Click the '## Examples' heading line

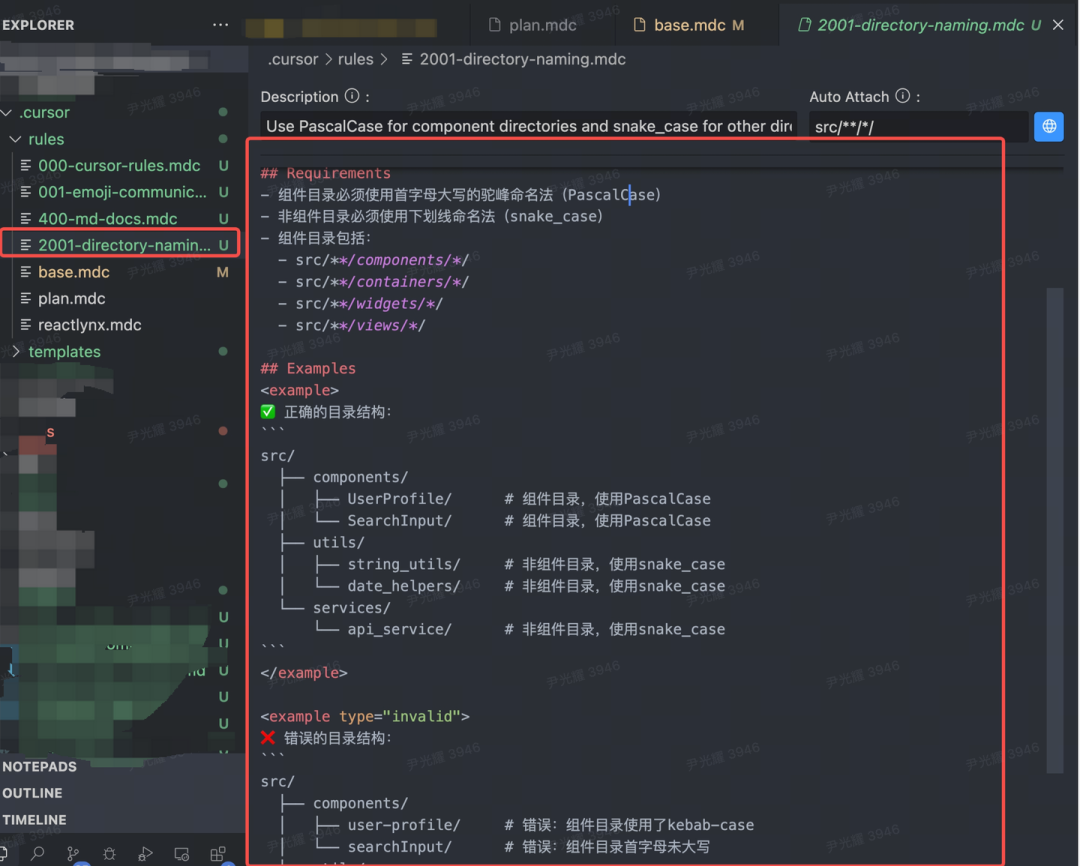click(x=308, y=369)
